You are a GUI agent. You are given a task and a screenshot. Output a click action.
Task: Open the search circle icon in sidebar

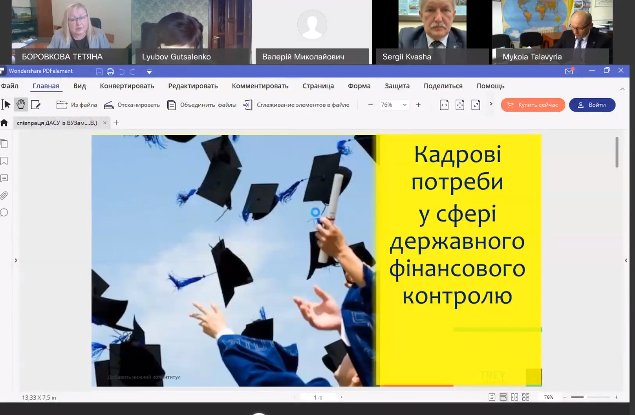(x=5, y=212)
